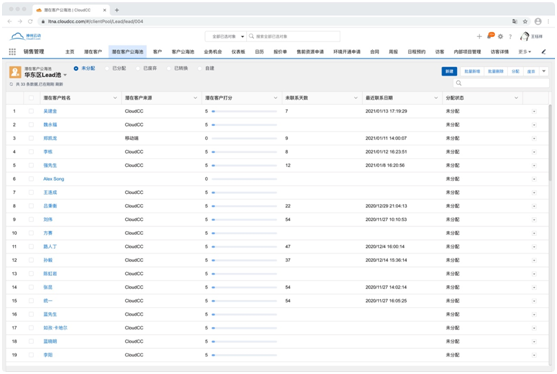Click the translate icon in address bar
This screenshot has height=374, width=557.
point(515,21)
